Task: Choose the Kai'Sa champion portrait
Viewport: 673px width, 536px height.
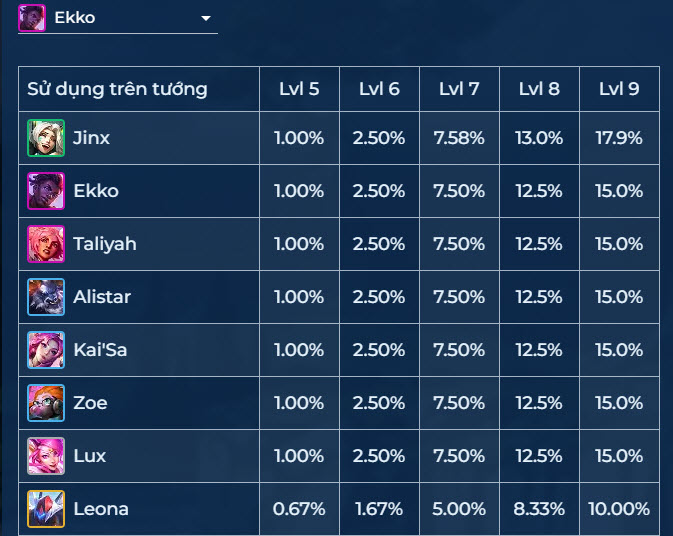Action: pyautogui.click(x=46, y=350)
